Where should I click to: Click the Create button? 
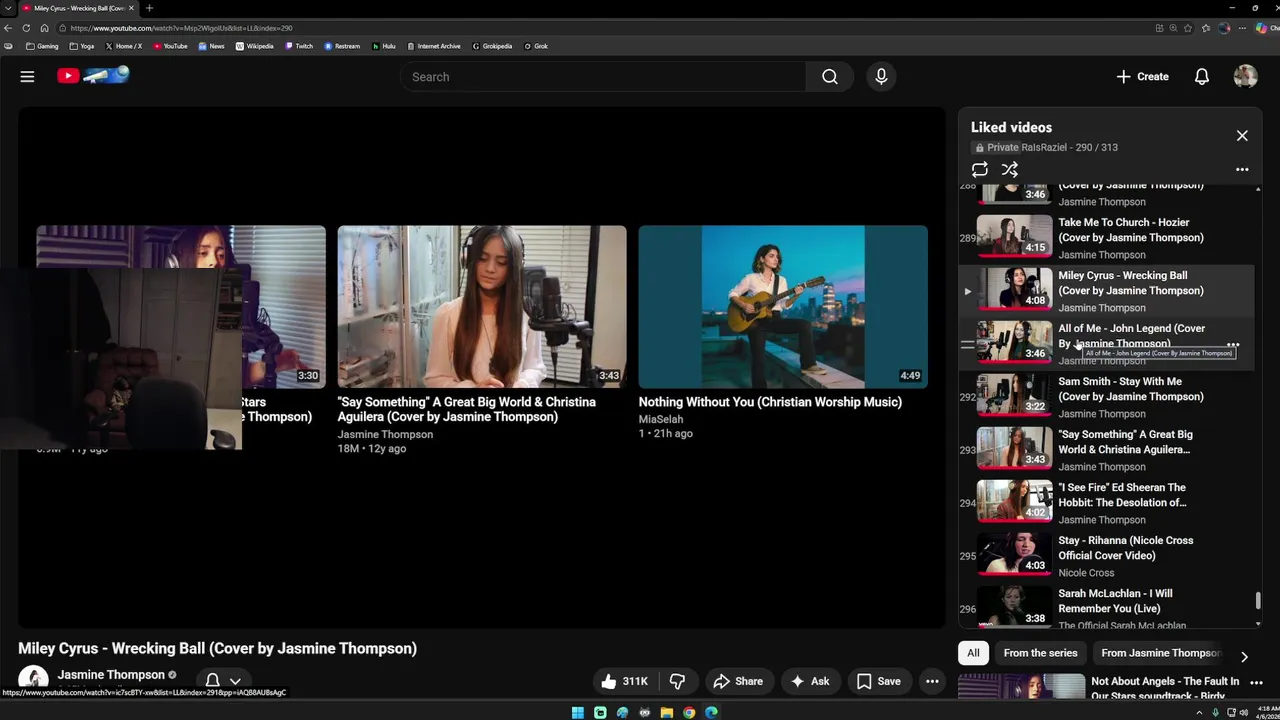[x=1142, y=77]
